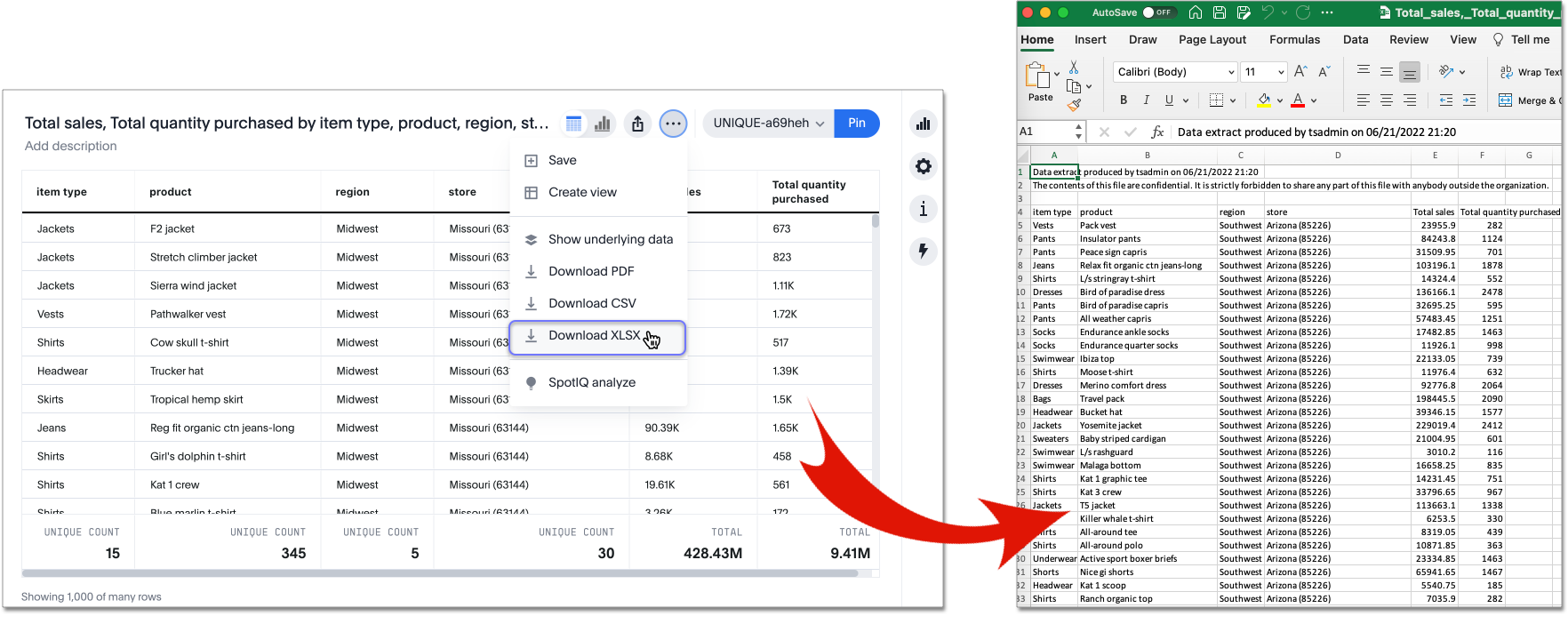Click the Excel save icon in title bar
The image size is (1568, 624).
pyautogui.click(x=1220, y=12)
